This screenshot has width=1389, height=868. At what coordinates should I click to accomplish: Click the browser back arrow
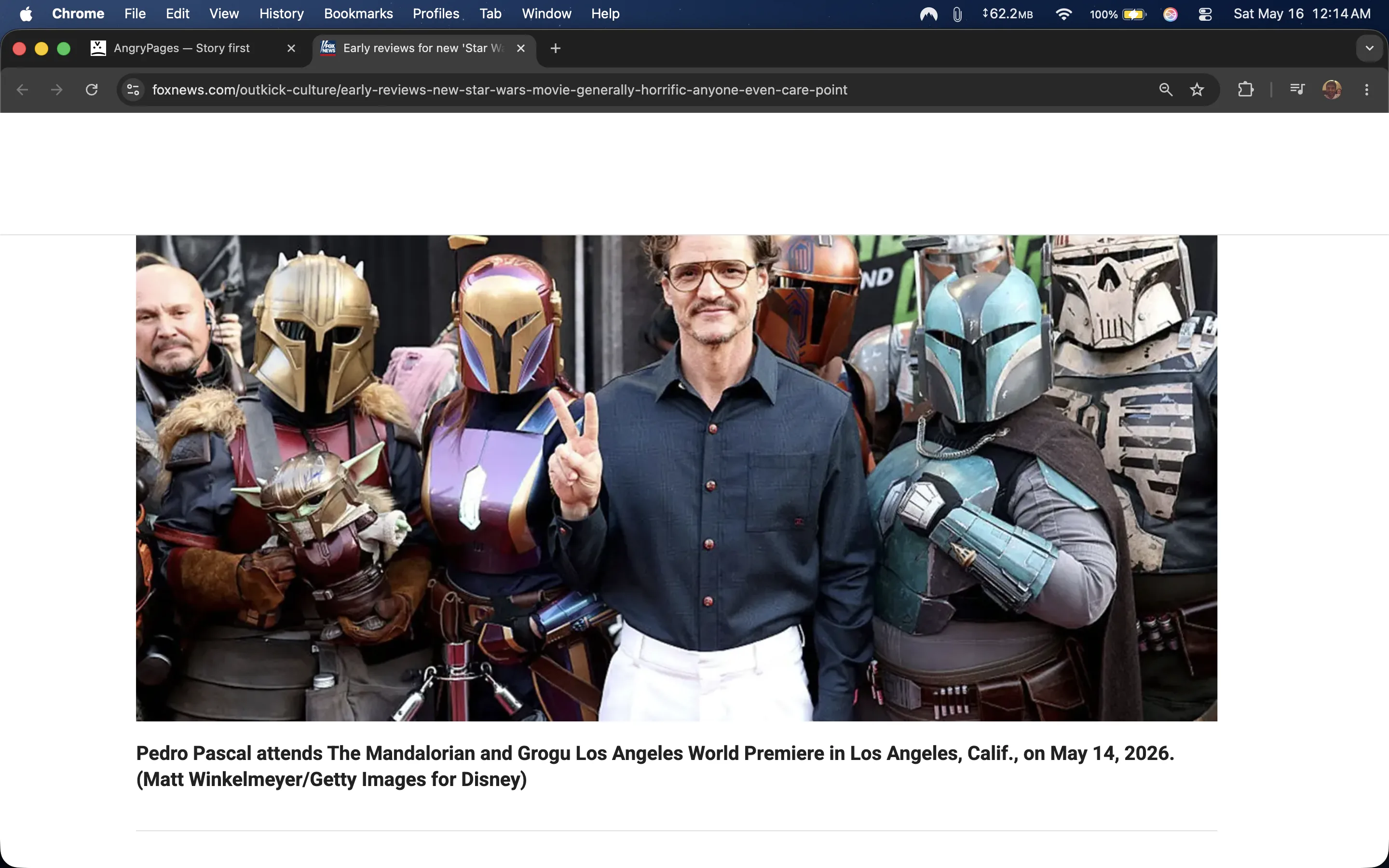tap(22, 90)
